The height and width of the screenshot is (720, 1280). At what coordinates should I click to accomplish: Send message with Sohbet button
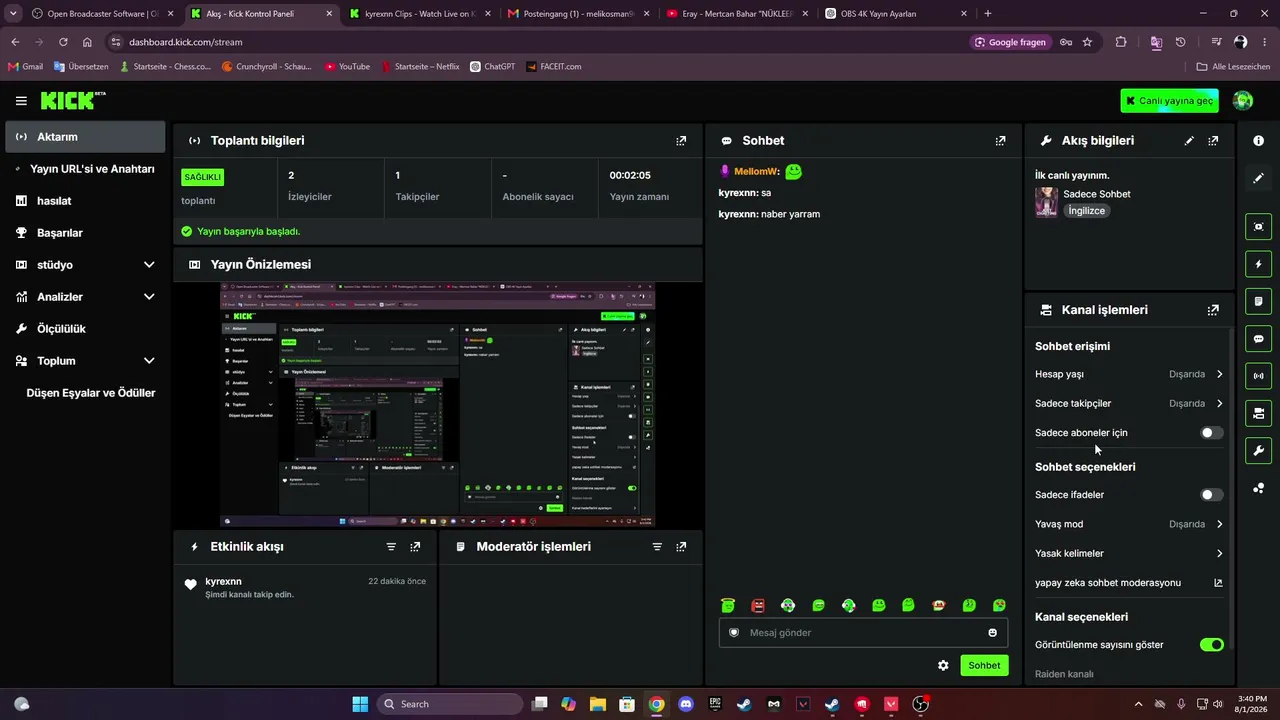pos(984,665)
